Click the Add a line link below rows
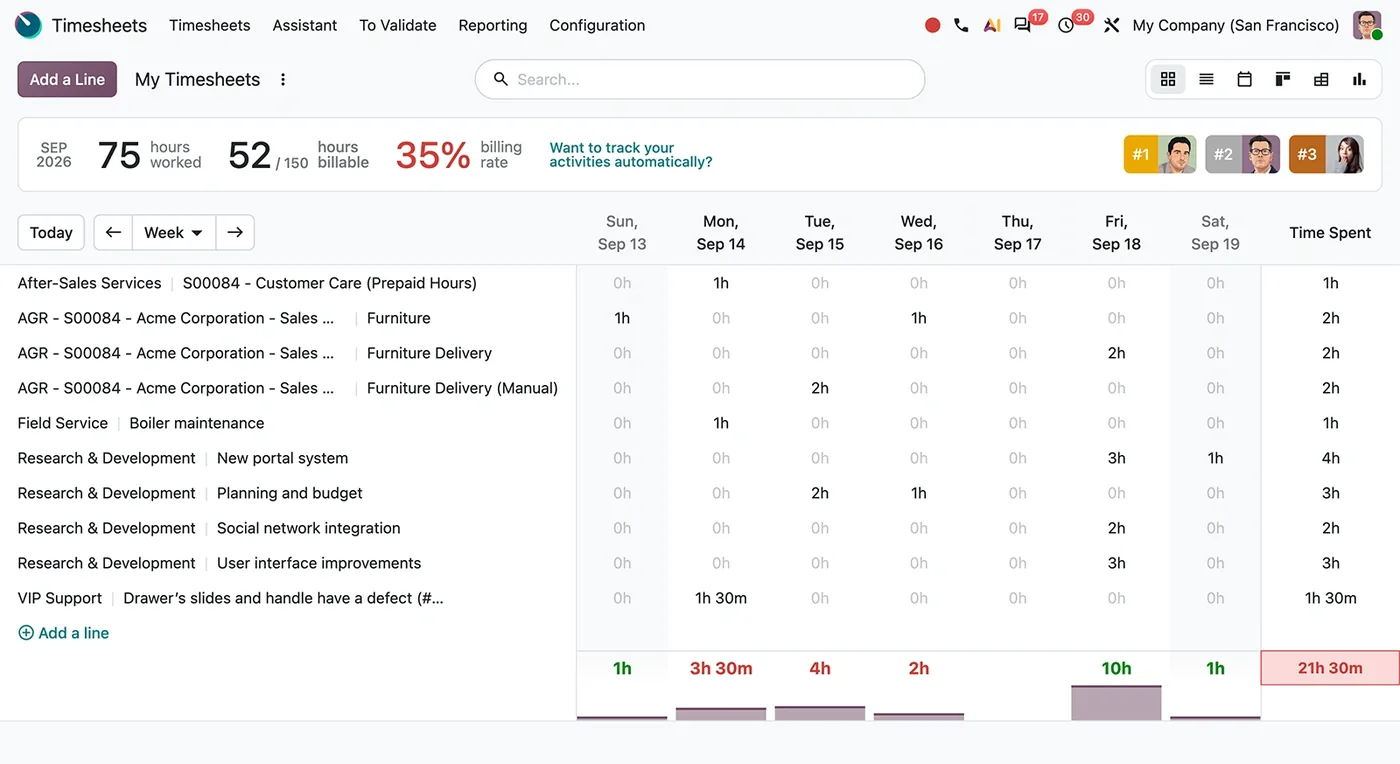 click(x=64, y=633)
